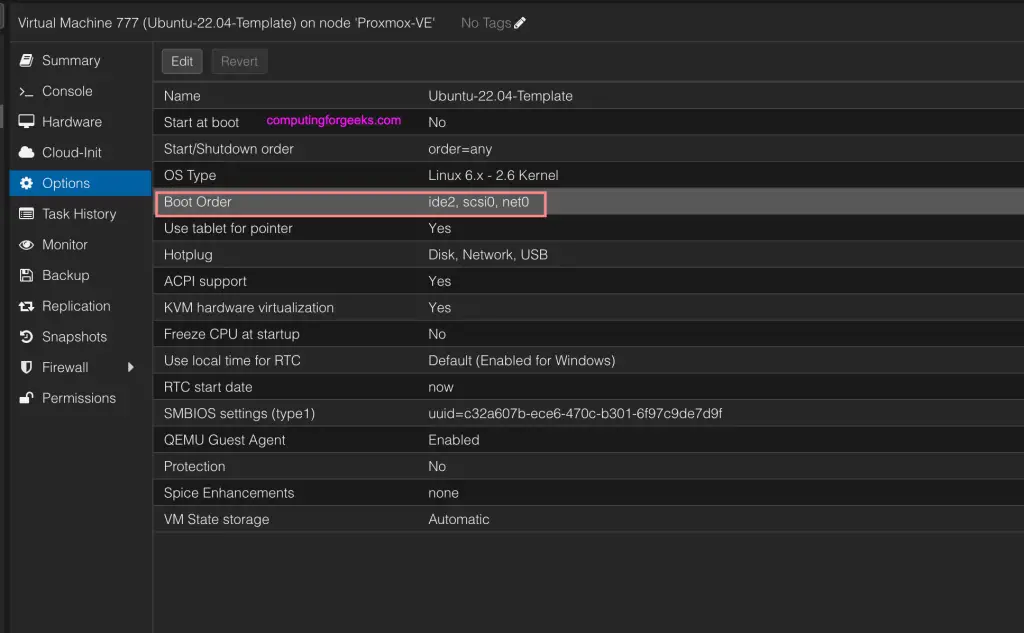Screen dimensions: 1024x633
Task: Click the Backup floppy disk icon
Action: click(26, 276)
